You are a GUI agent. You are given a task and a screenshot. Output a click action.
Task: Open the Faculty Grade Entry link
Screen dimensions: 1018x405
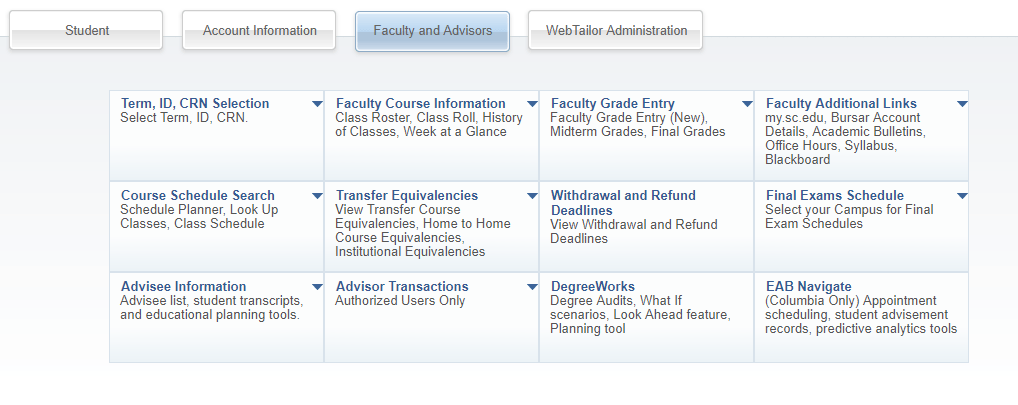612,103
